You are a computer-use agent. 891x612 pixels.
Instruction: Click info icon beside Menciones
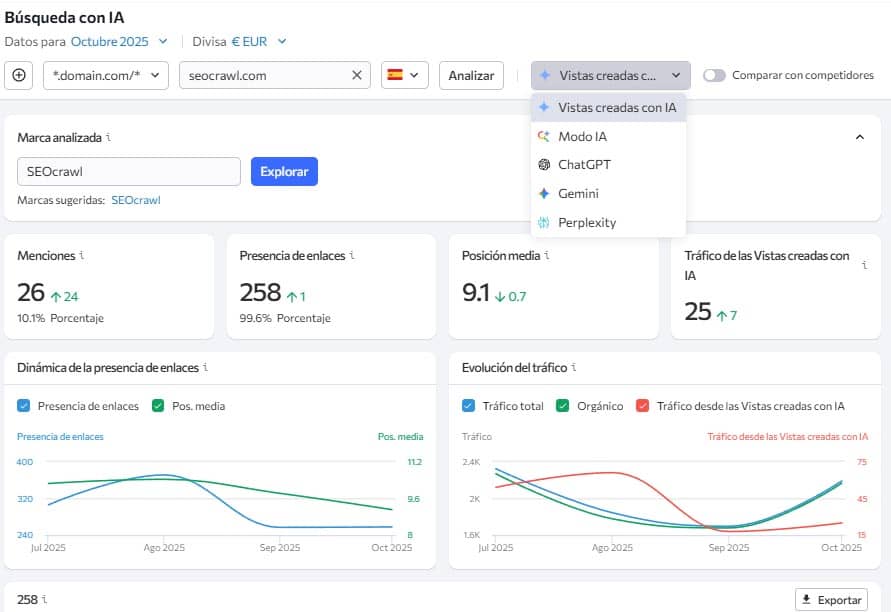pyautogui.click(x=81, y=256)
